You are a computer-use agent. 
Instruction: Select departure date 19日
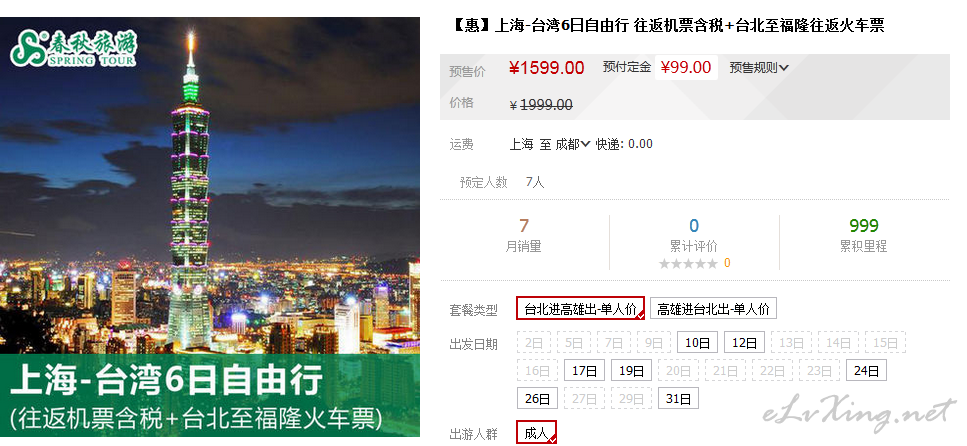[x=631, y=370]
